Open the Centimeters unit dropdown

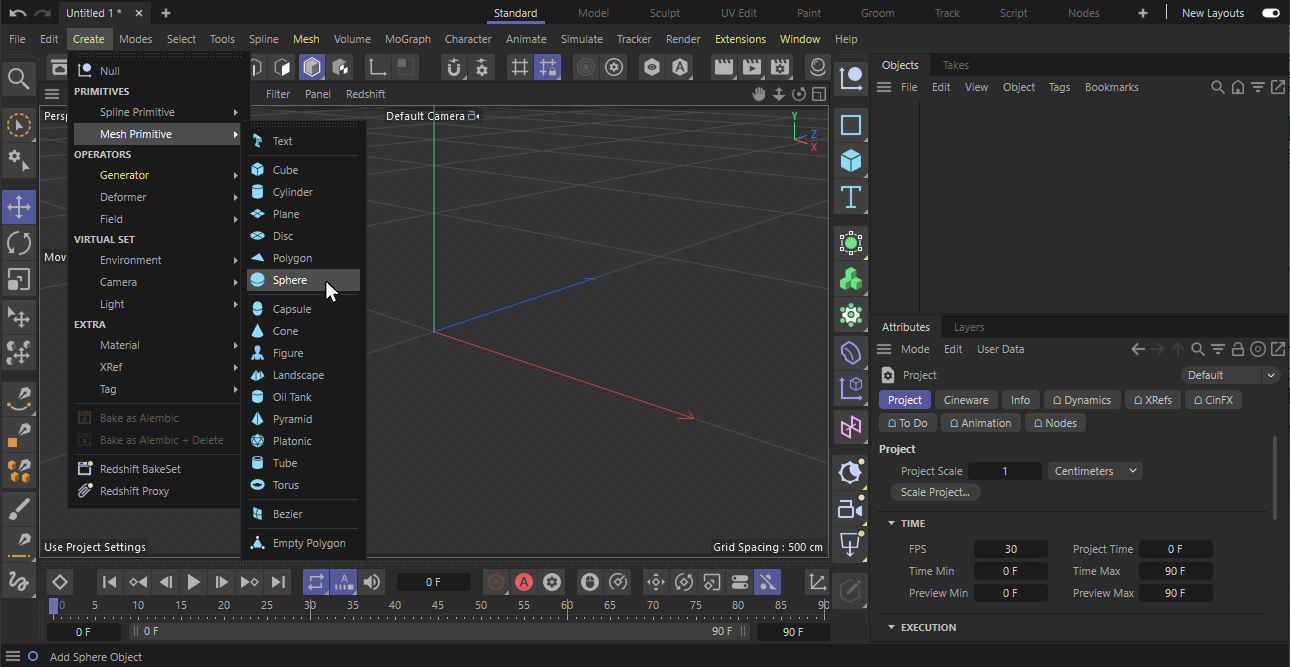[x=1095, y=471]
